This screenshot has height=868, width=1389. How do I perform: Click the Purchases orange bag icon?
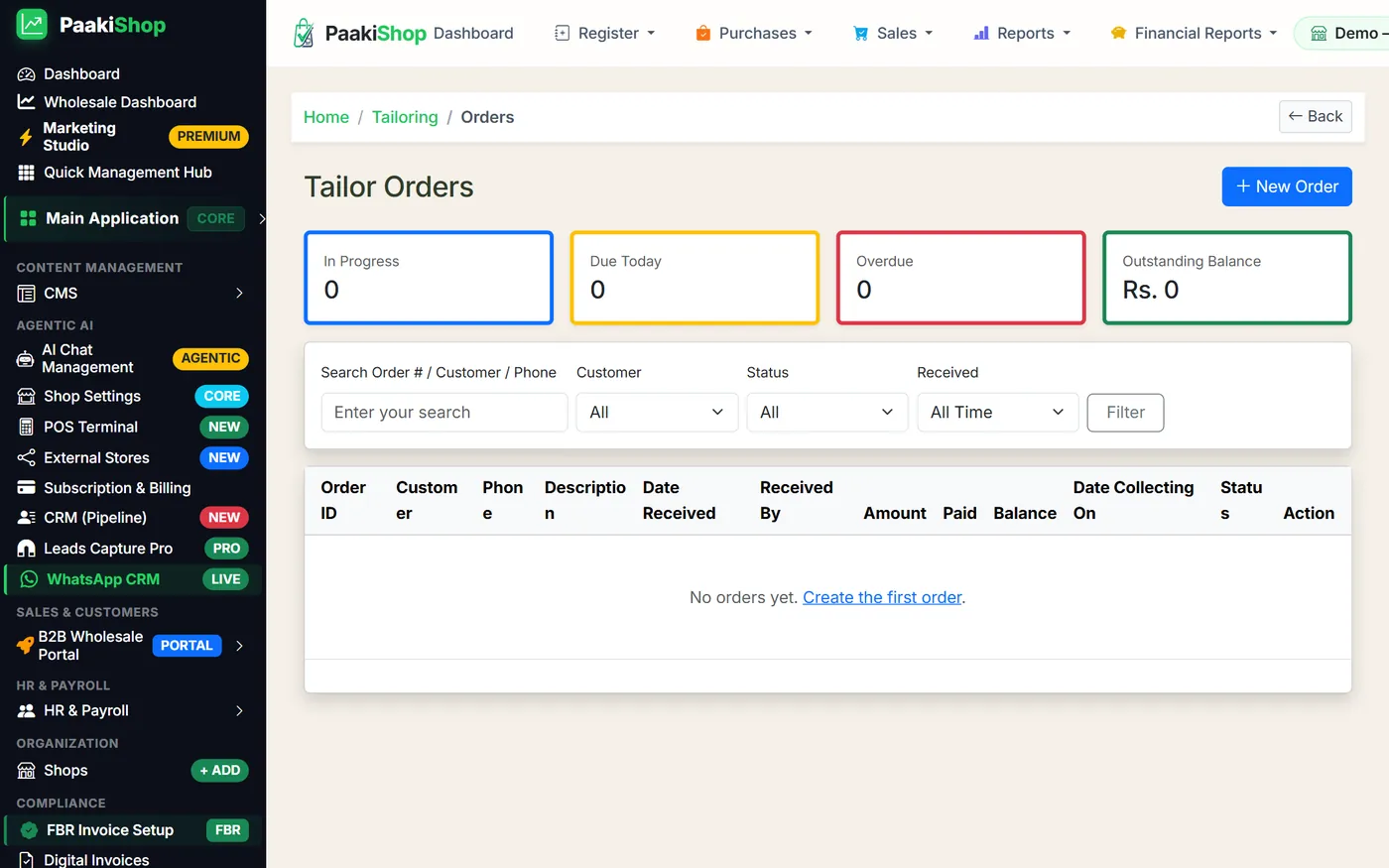[x=702, y=34]
